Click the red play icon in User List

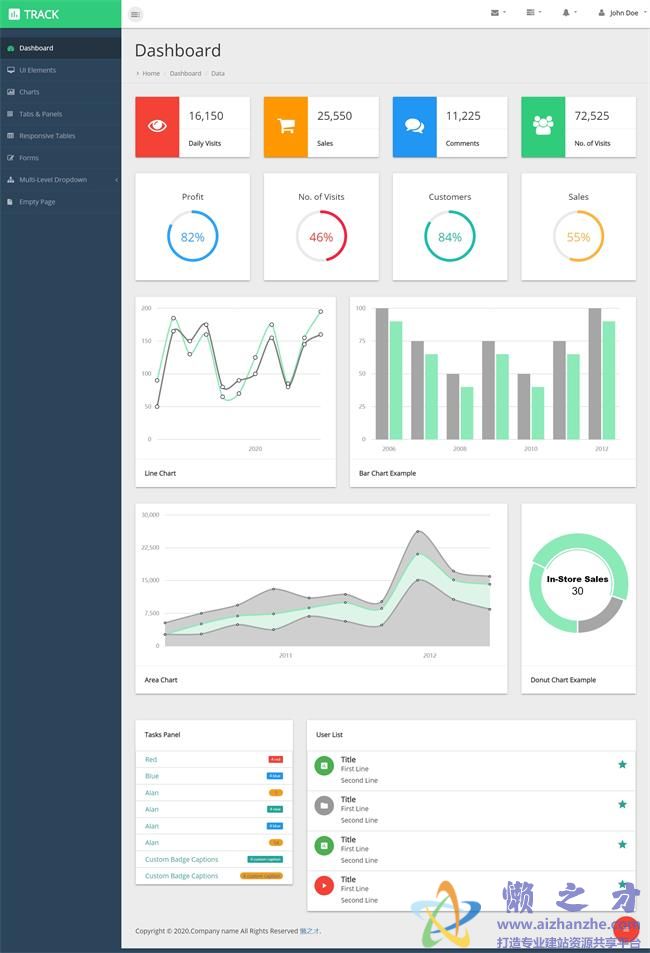(324, 885)
